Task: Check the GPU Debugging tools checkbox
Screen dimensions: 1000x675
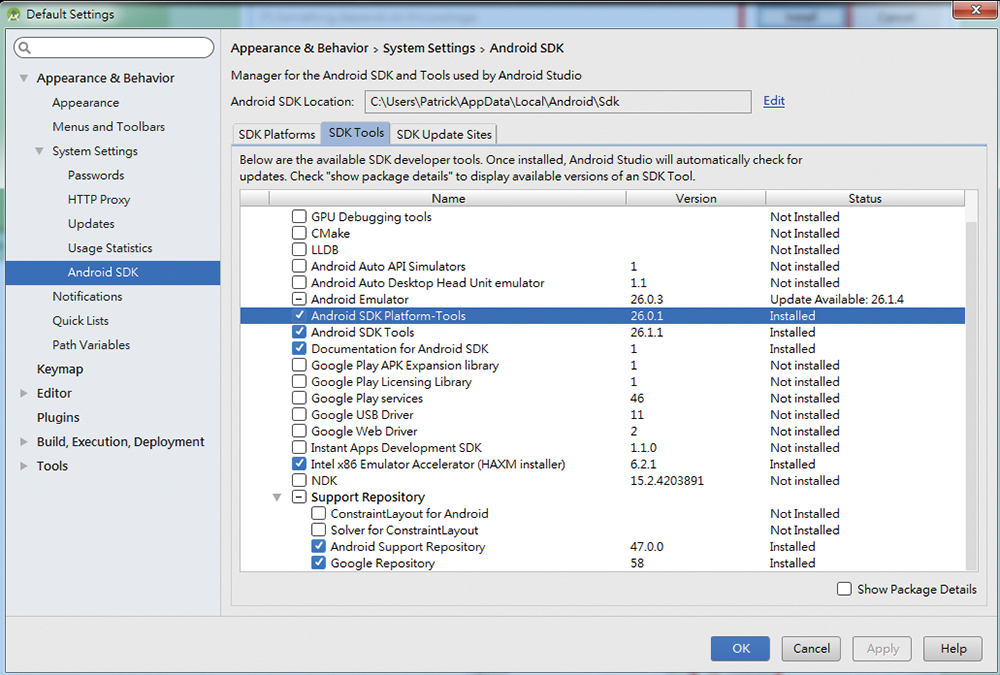Action: pyautogui.click(x=299, y=216)
